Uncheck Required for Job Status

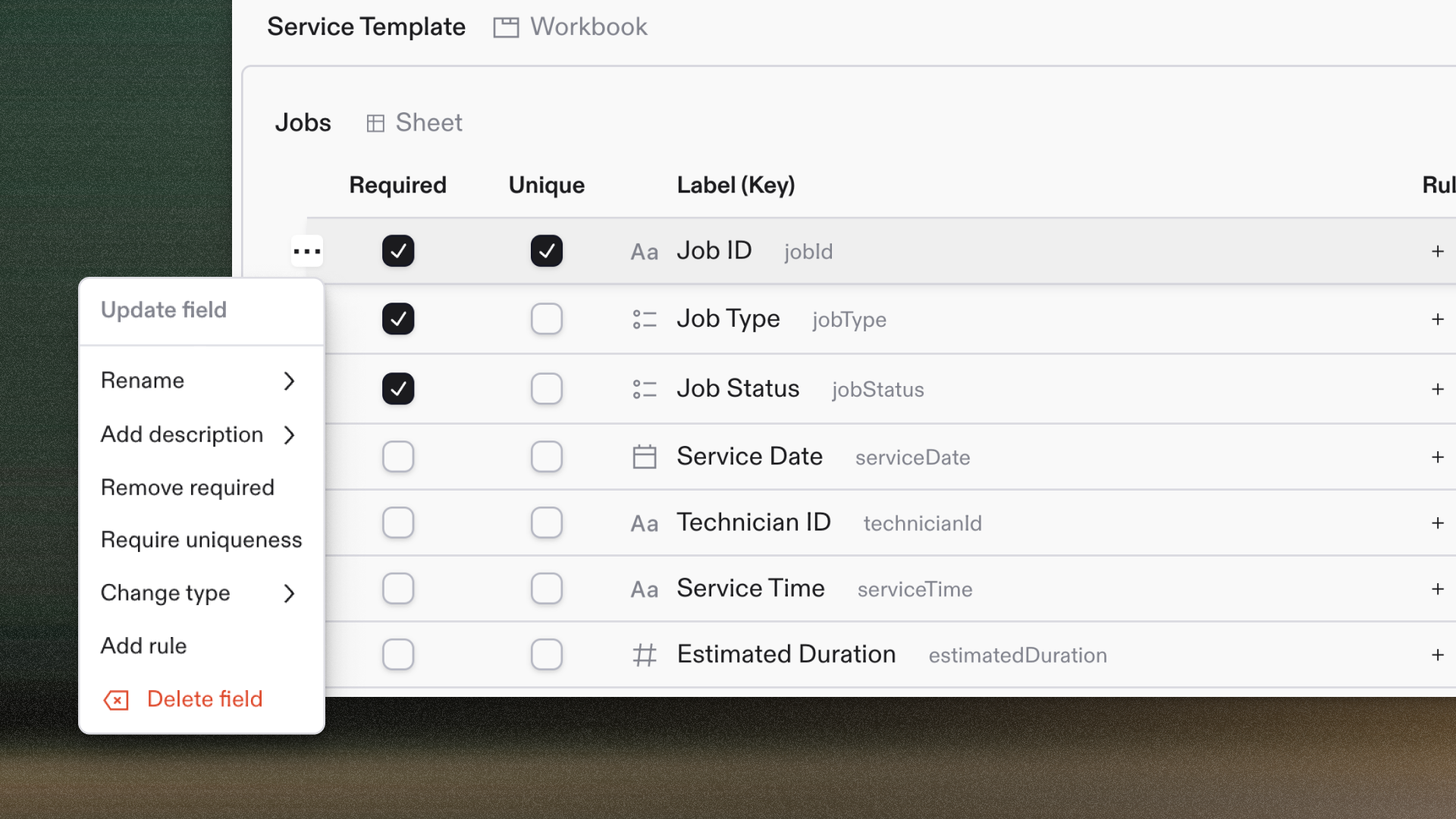[398, 389]
